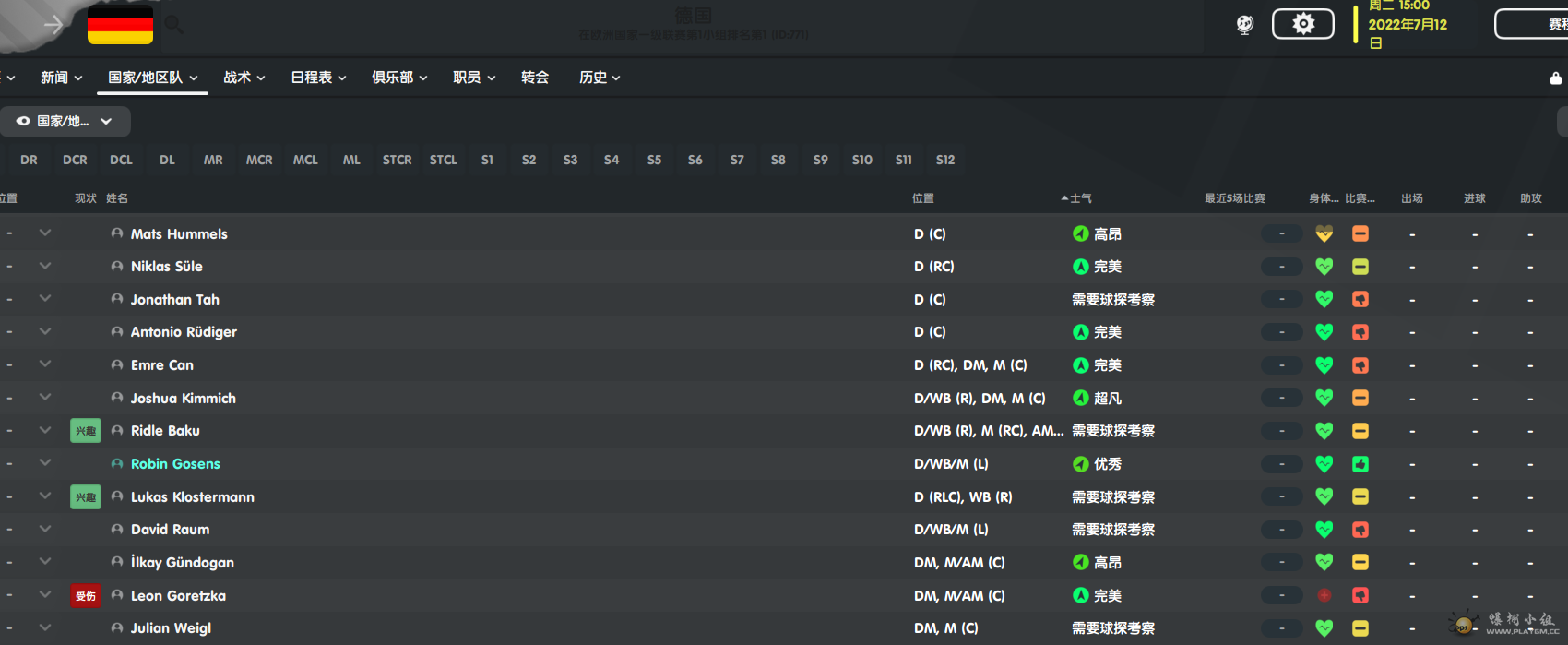Toggle the S12 substitute slot filter
The height and width of the screenshot is (645, 1568).
pos(944,160)
